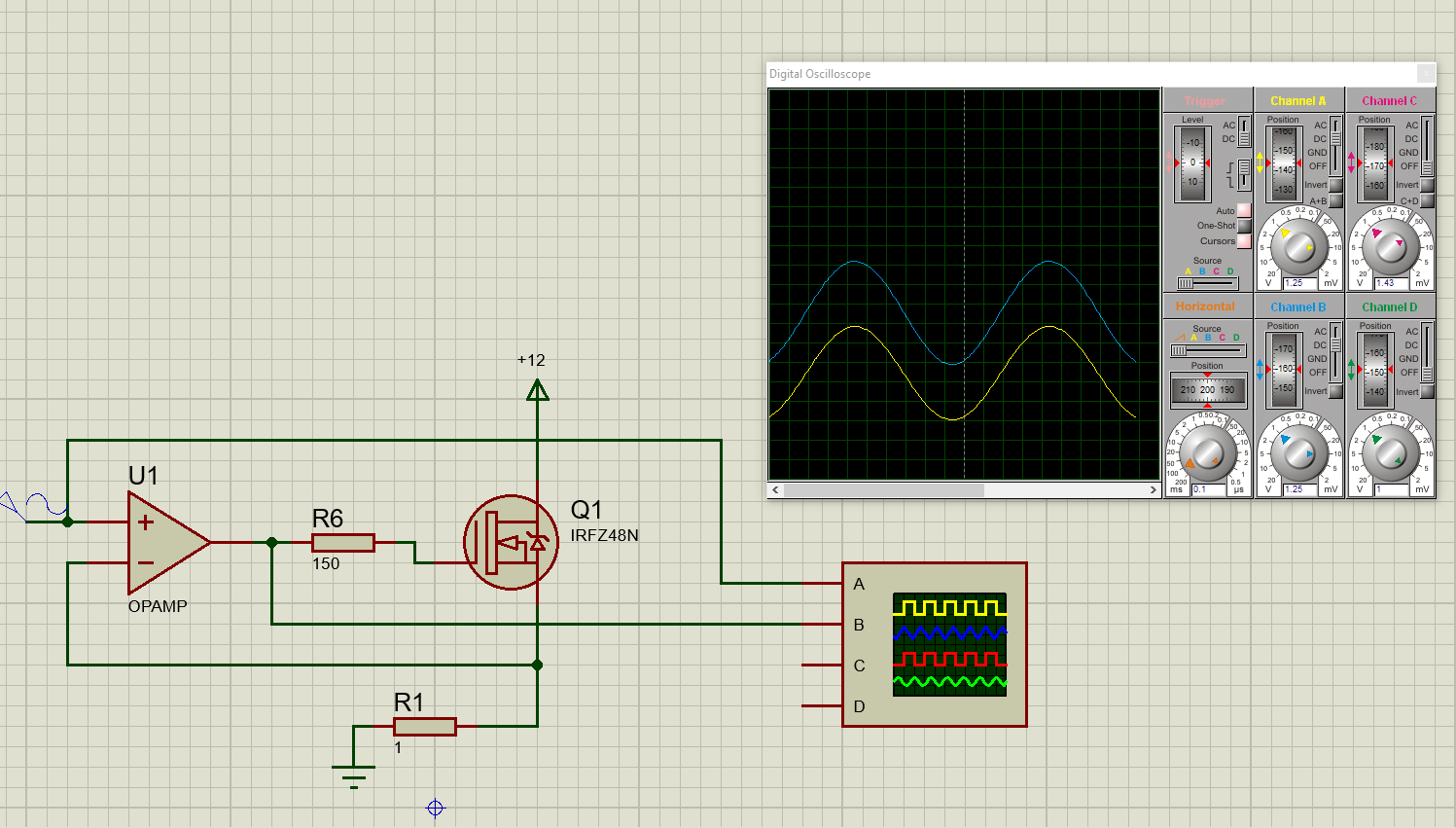Click the green Channel D position arrows
This screenshot has height=828, width=1456.
tap(1352, 369)
